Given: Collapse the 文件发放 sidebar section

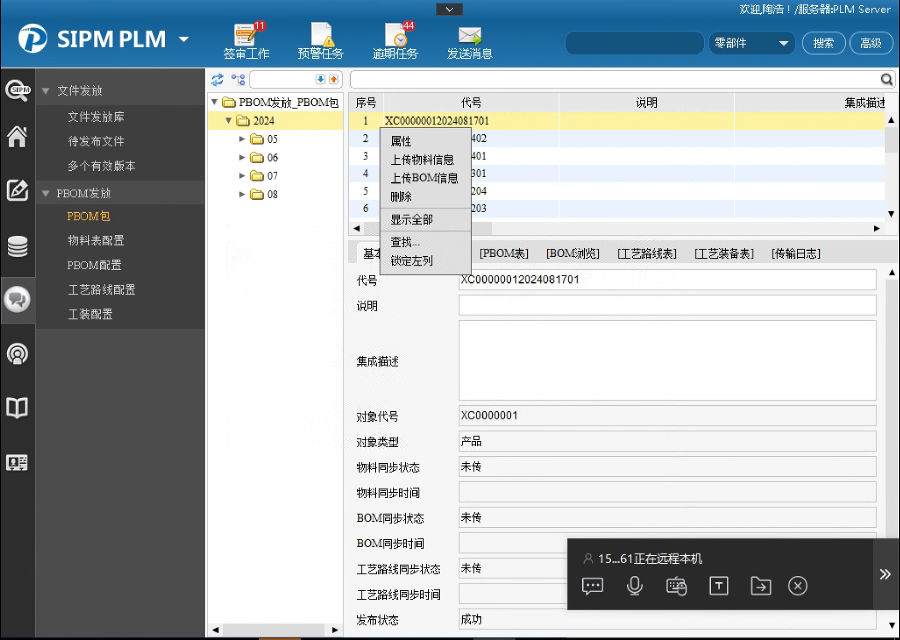Looking at the screenshot, I should click(45, 91).
